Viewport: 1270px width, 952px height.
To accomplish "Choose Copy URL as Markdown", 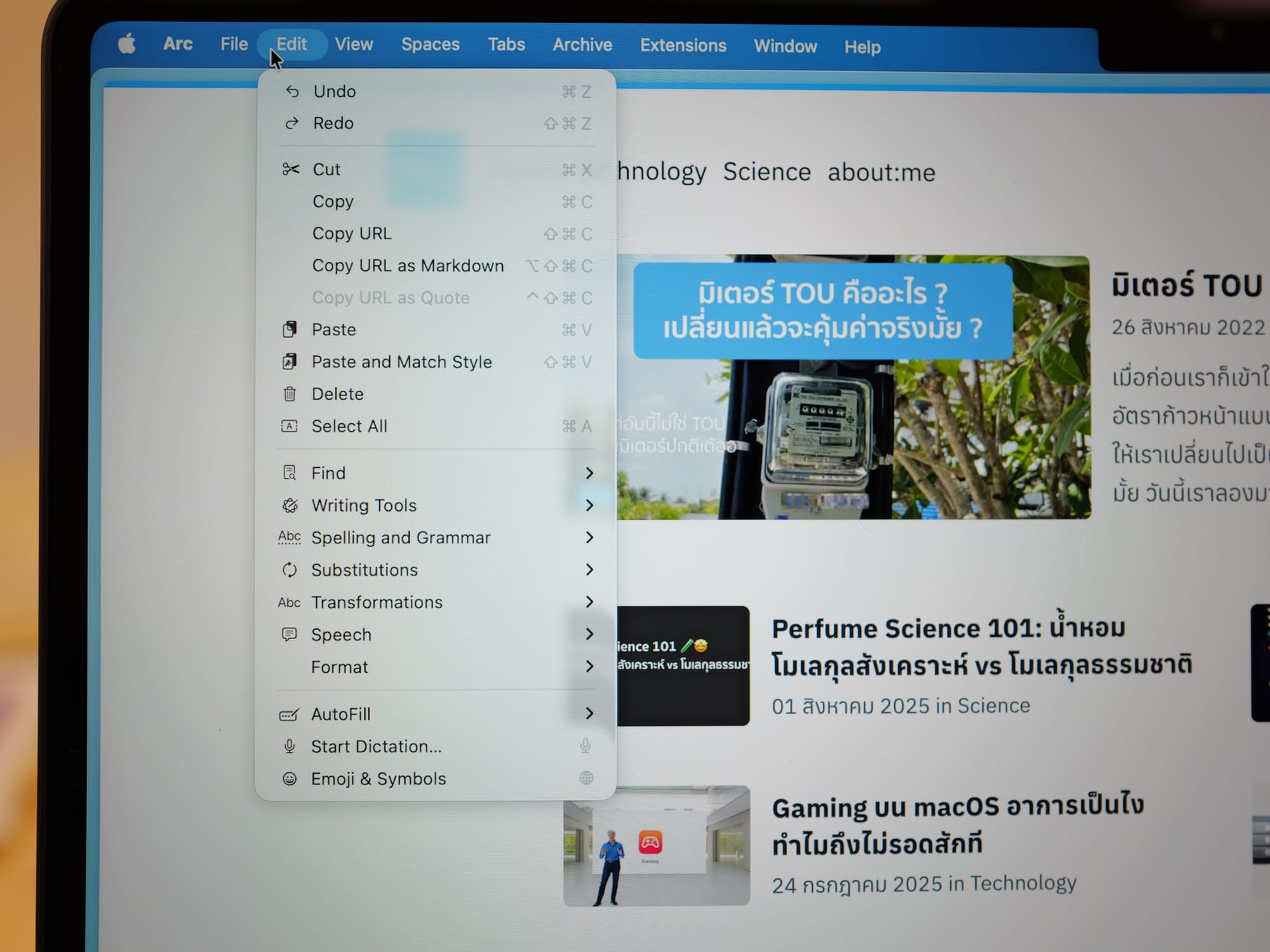I will pyautogui.click(x=436, y=266).
